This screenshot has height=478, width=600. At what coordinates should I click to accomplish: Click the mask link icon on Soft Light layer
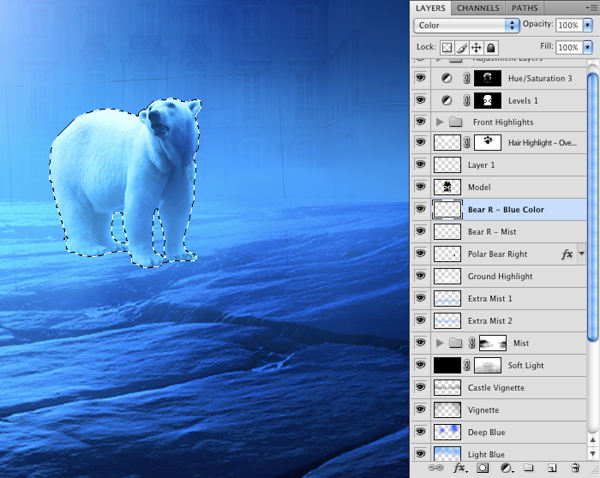coord(467,365)
